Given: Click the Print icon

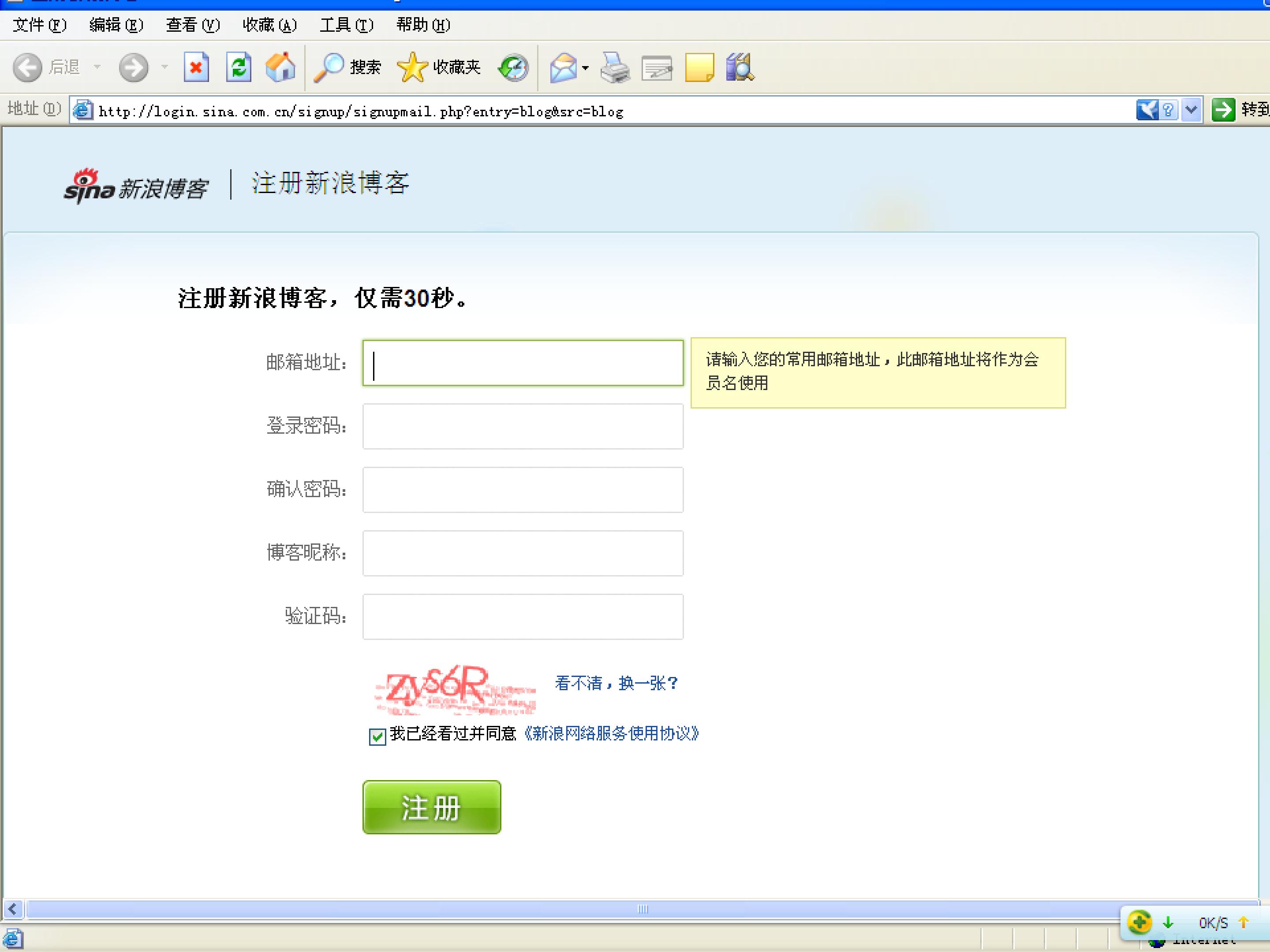Looking at the screenshot, I should tap(614, 68).
